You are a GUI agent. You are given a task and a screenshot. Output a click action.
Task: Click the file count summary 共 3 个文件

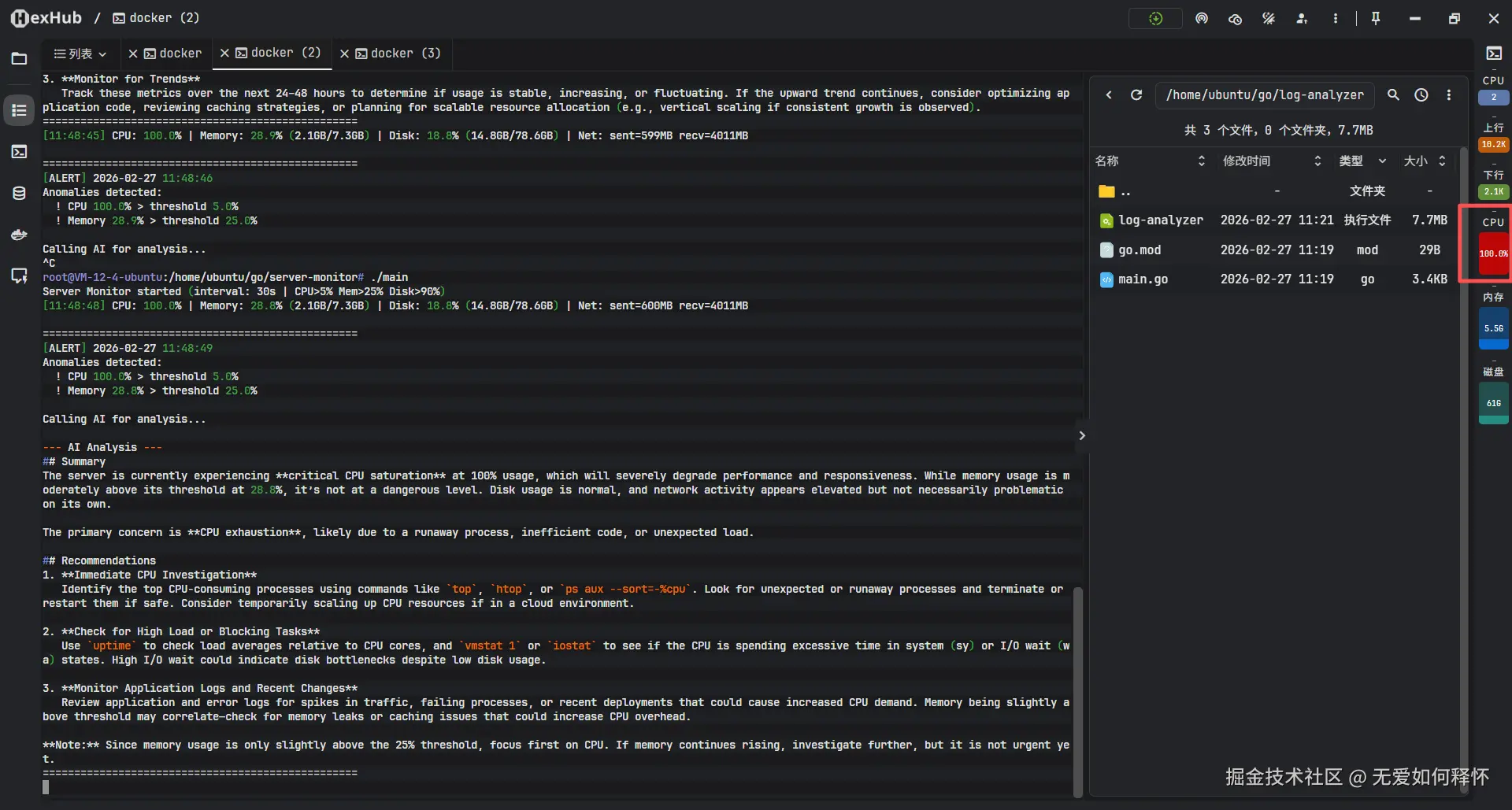click(x=1278, y=131)
